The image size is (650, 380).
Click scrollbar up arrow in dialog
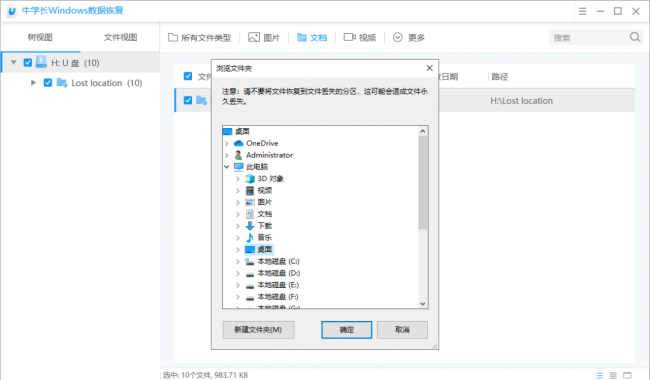(x=422, y=131)
